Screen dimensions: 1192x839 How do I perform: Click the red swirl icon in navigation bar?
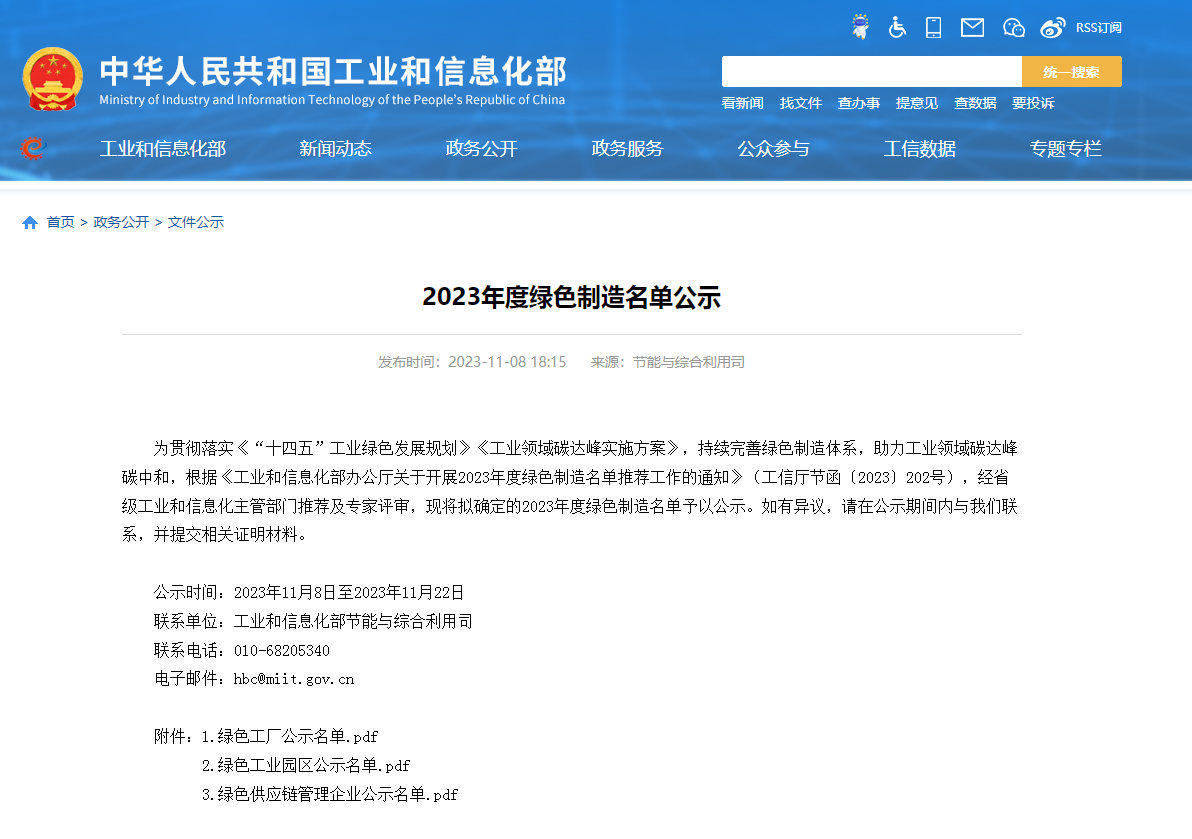click(x=33, y=148)
